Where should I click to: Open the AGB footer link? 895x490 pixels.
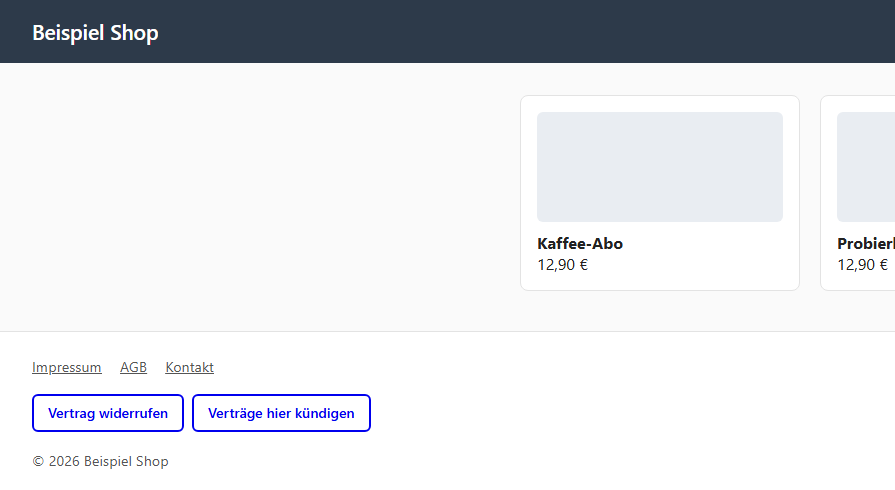click(x=133, y=367)
